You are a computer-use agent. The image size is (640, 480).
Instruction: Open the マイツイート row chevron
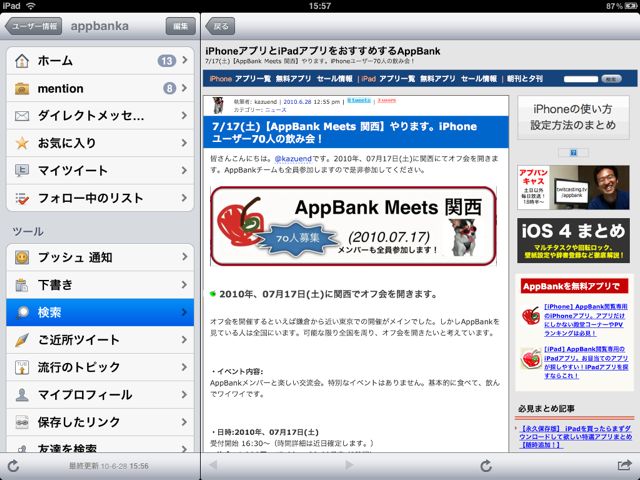(x=185, y=170)
